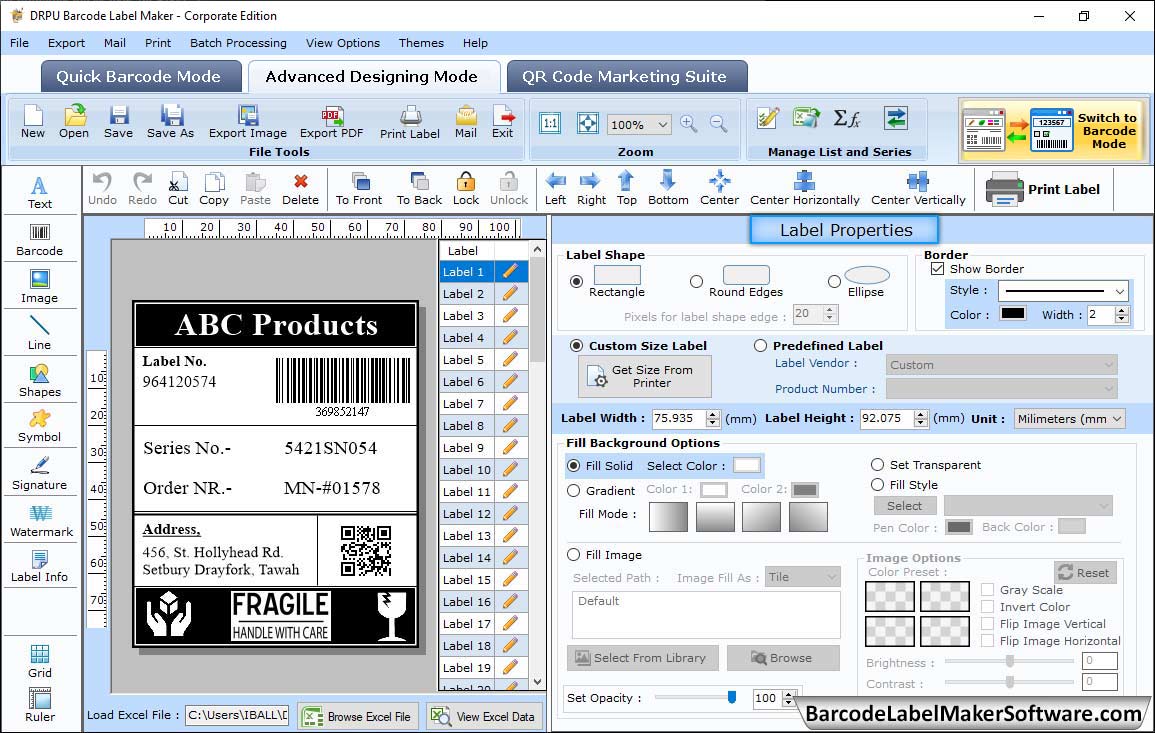This screenshot has height=733, width=1155.
Task: Select the Round Edges label shape
Action: [696, 281]
